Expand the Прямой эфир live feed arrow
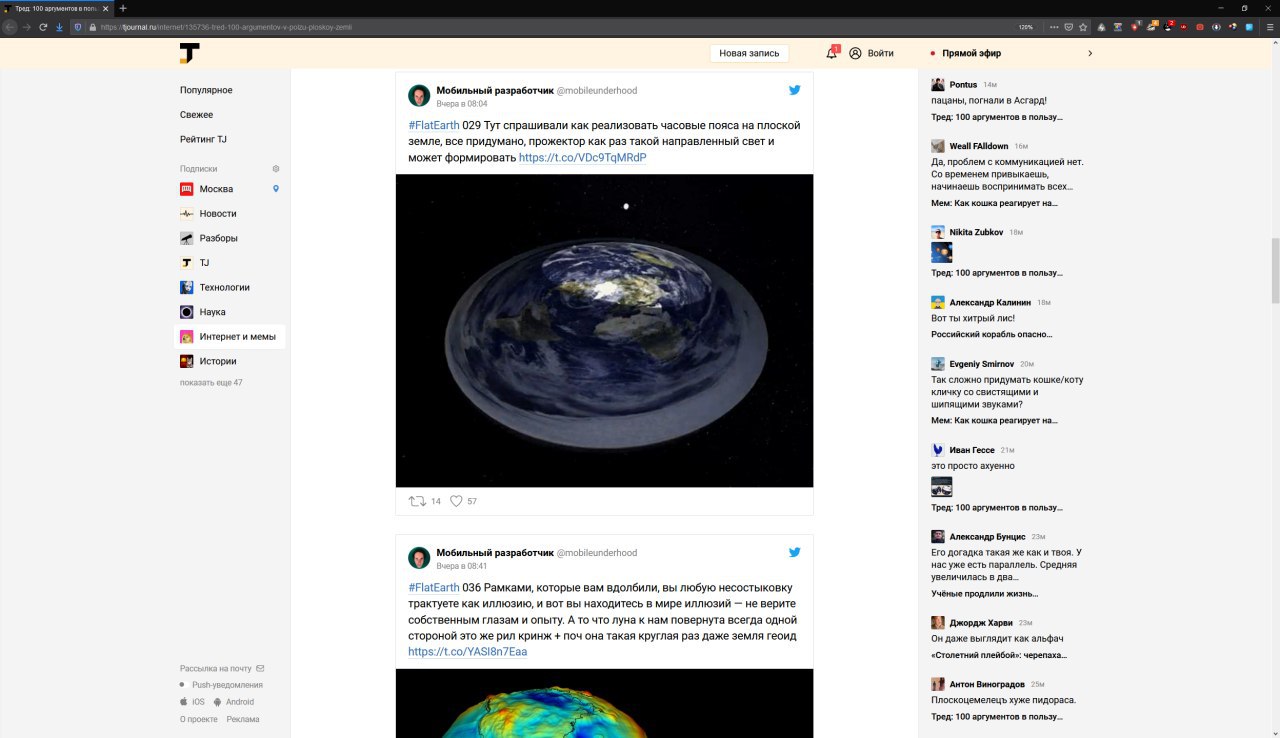This screenshot has width=1280, height=738. 1090,53
